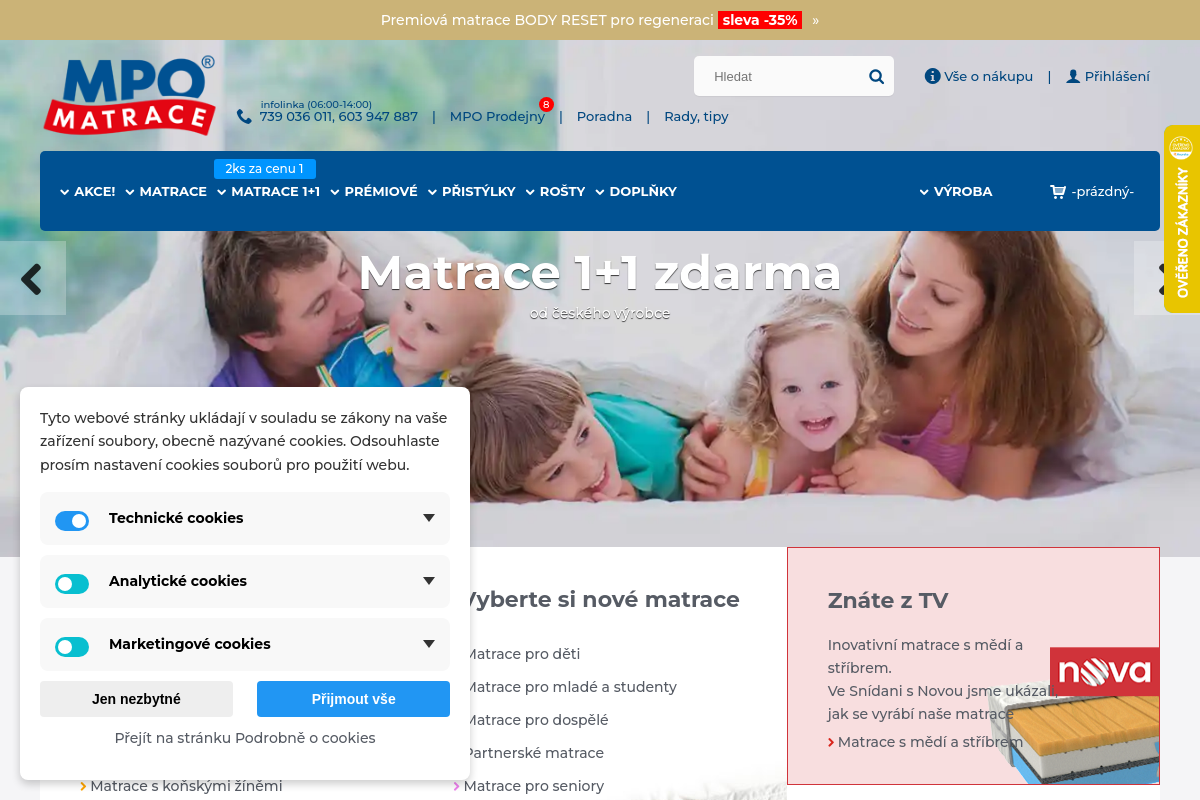Image resolution: width=1200 pixels, height=800 pixels.
Task: Click into the Hledat search field
Action: tap(780, 76)
